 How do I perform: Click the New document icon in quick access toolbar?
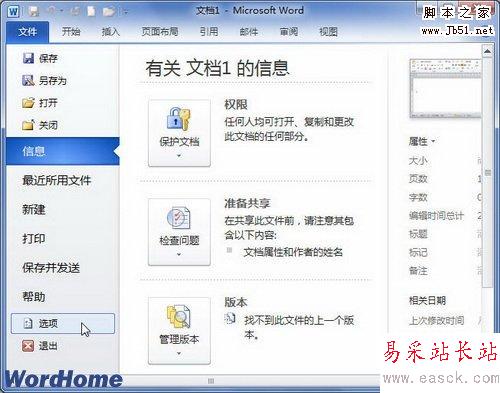click(91, 12)
